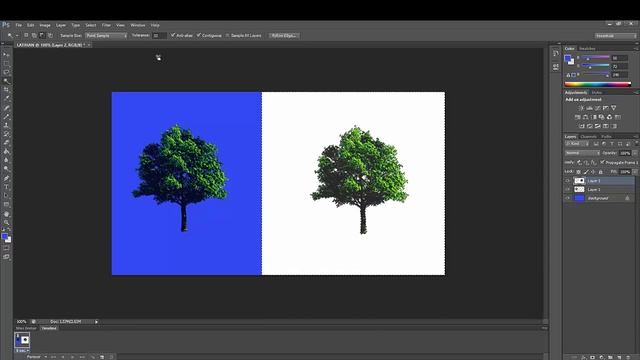Select the Zoom tool in the toolbox
640x360 pixels.
(6, 223)
